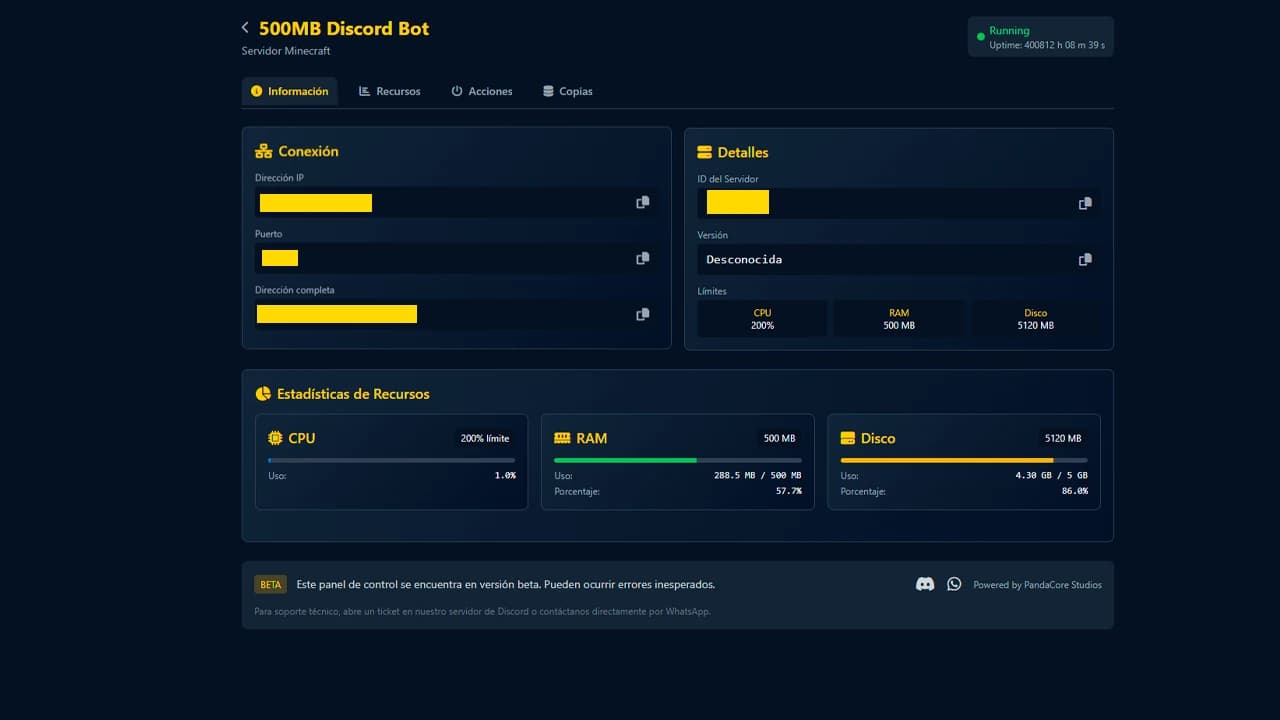Click the 200% límite badge
Viewport: 1280px width, 720px height.
485,438
